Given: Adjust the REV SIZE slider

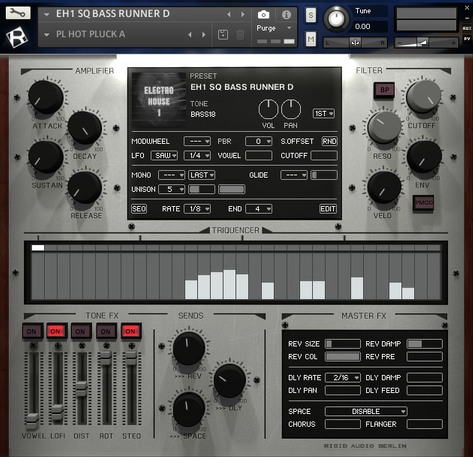Looking at the screenshot, I should (x=343, y=344).
